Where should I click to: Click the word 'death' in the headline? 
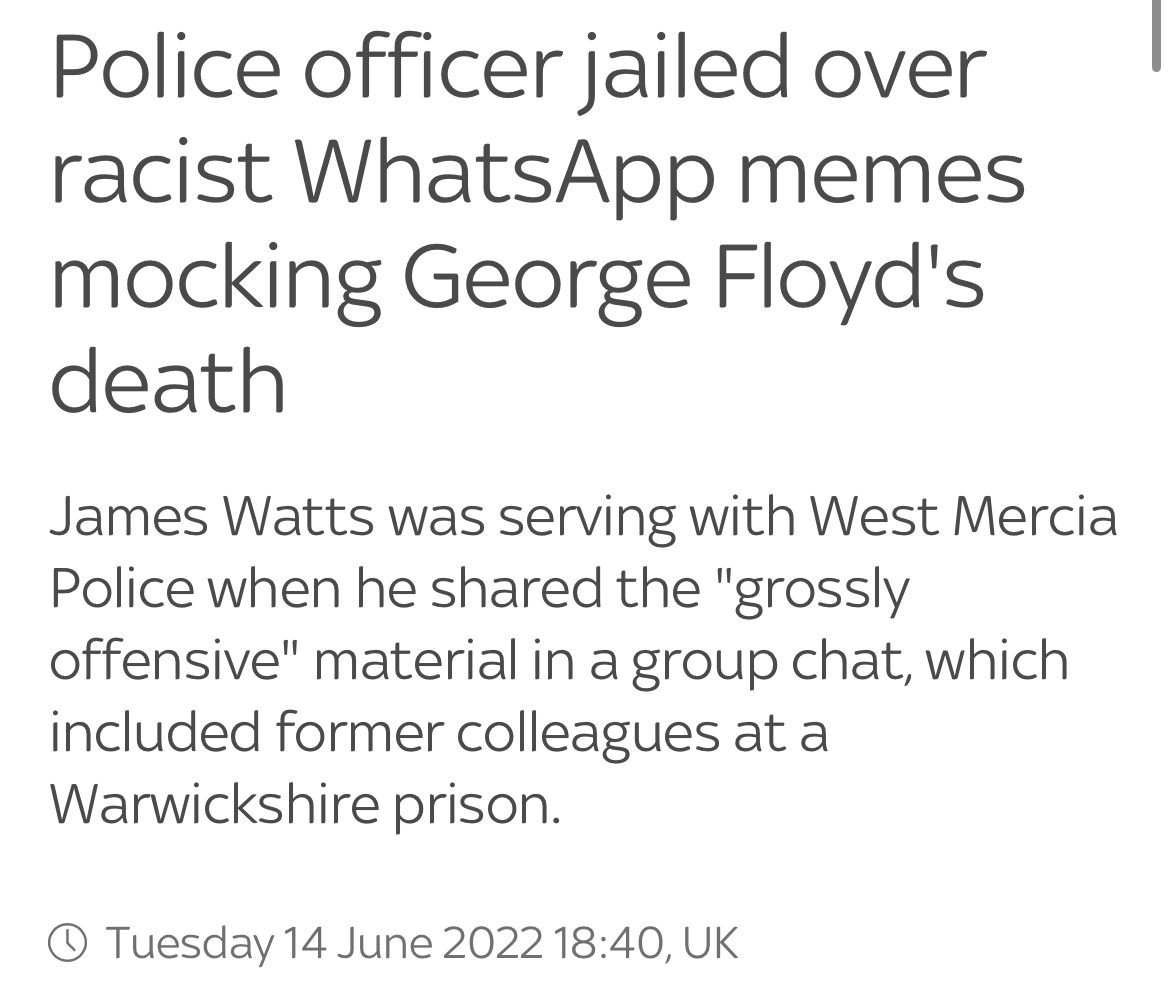click(168, 381)
